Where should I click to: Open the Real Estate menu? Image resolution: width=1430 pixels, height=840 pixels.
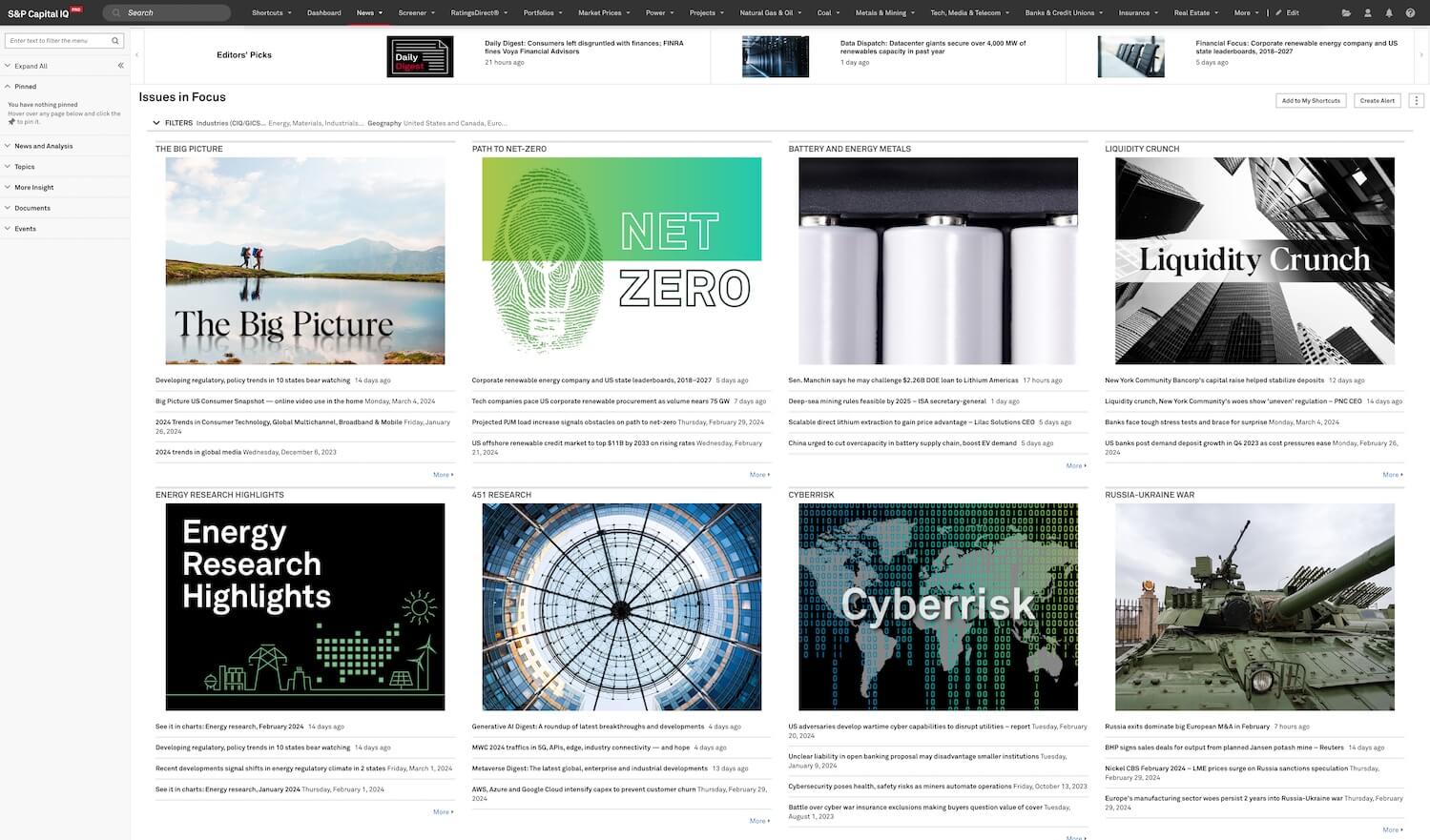(x=1196, y=13)
